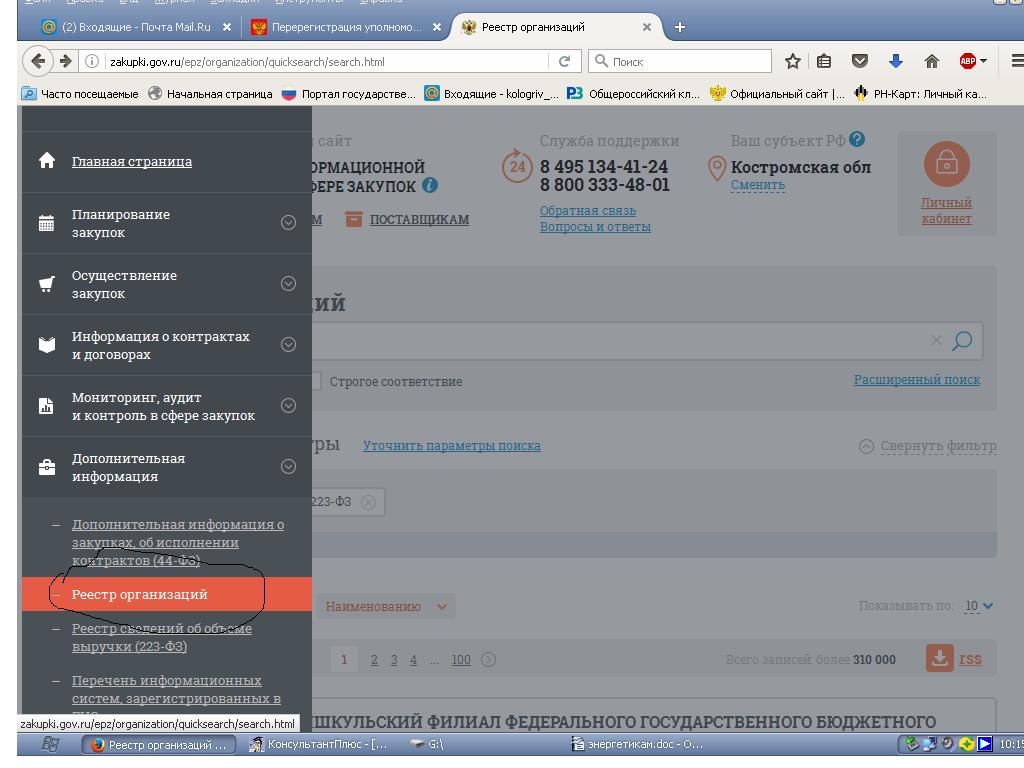Open the Показывать по 10 dropdown
Viewport: 1024px width, 768px height.
coord(979,606)
